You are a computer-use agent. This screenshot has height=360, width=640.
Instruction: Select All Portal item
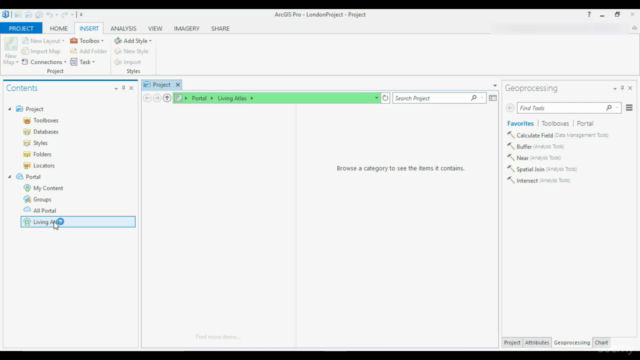44,211
